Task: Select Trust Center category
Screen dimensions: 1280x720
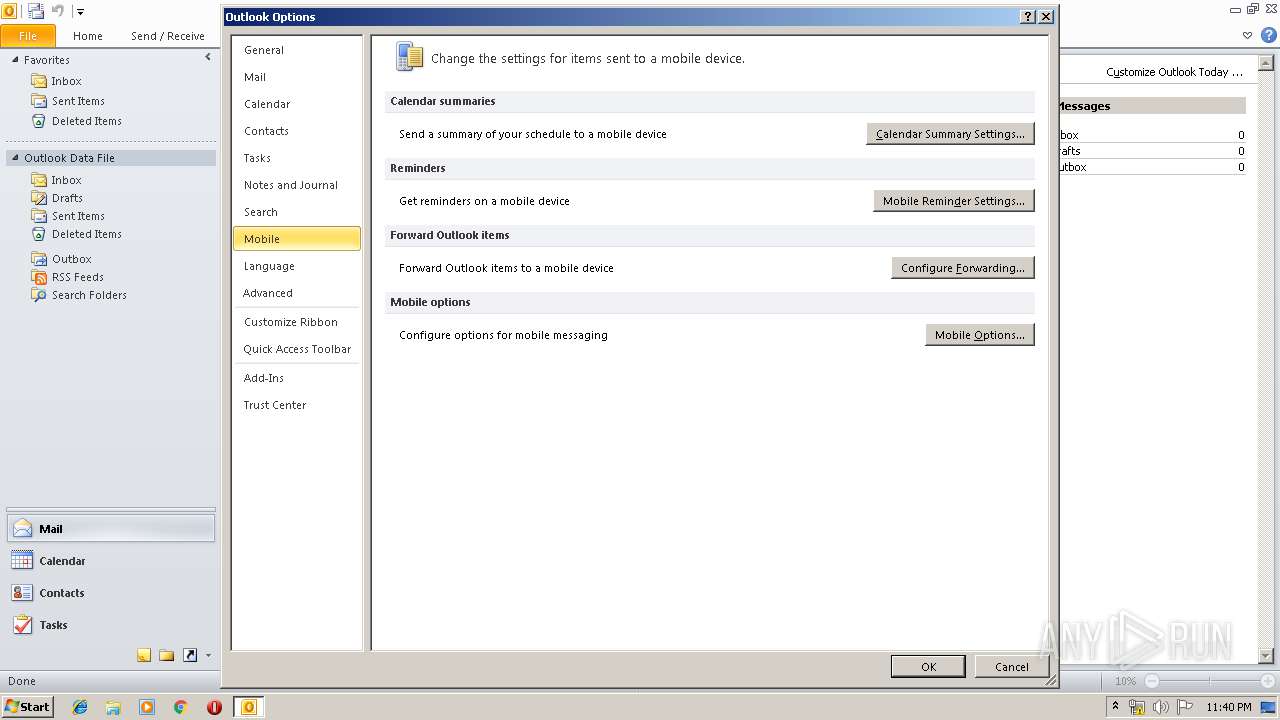Action: click(x=296, y=405)
